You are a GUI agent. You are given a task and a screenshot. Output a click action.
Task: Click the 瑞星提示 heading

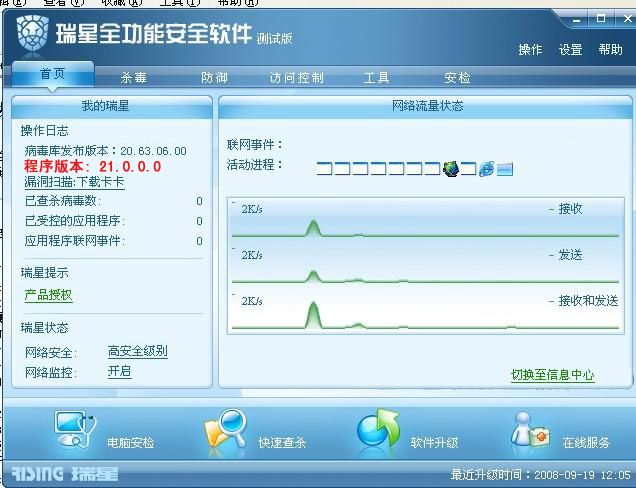(x=45, y=273)
